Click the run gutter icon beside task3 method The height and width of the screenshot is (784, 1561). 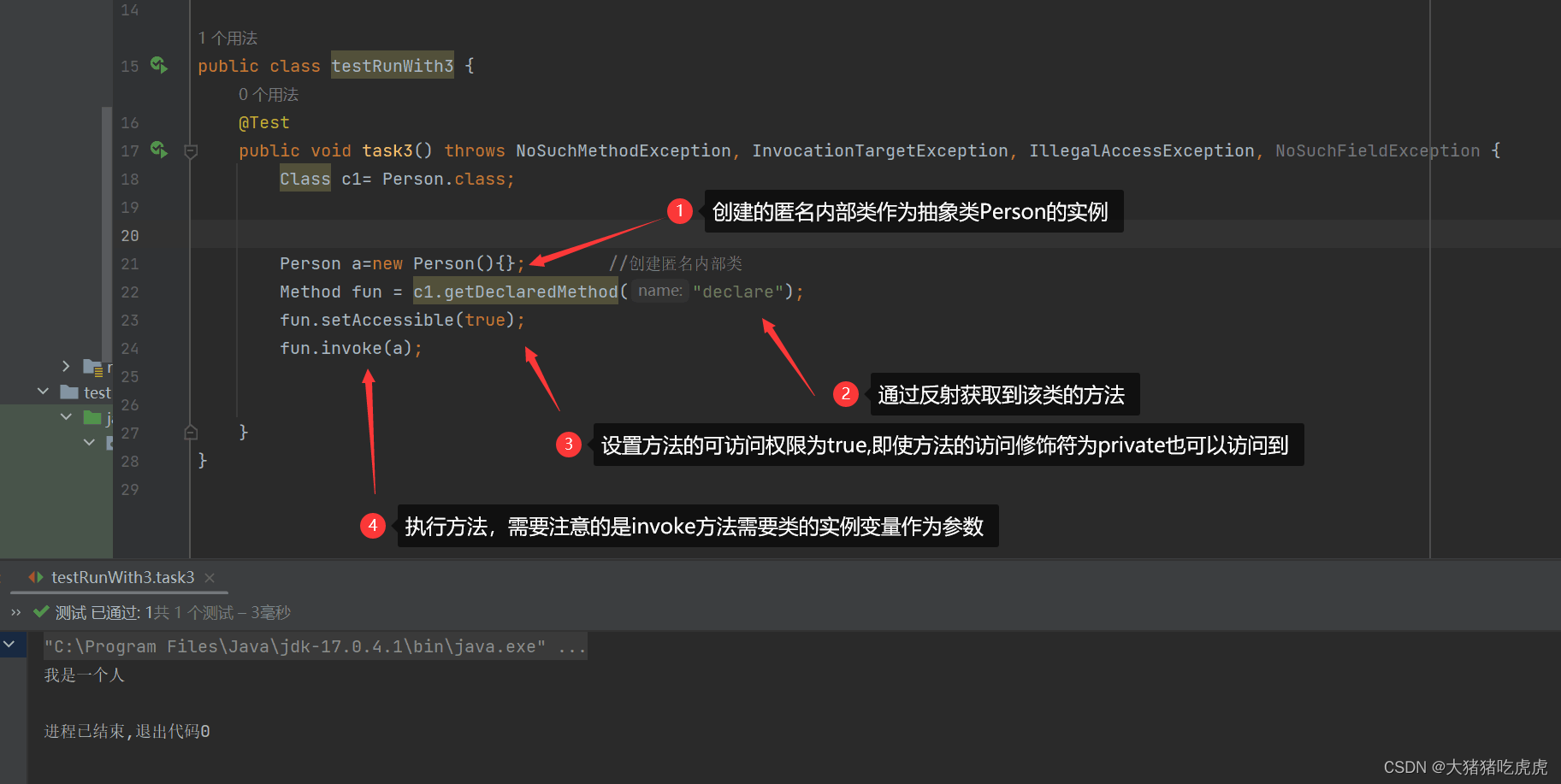(x=159, y=150)
